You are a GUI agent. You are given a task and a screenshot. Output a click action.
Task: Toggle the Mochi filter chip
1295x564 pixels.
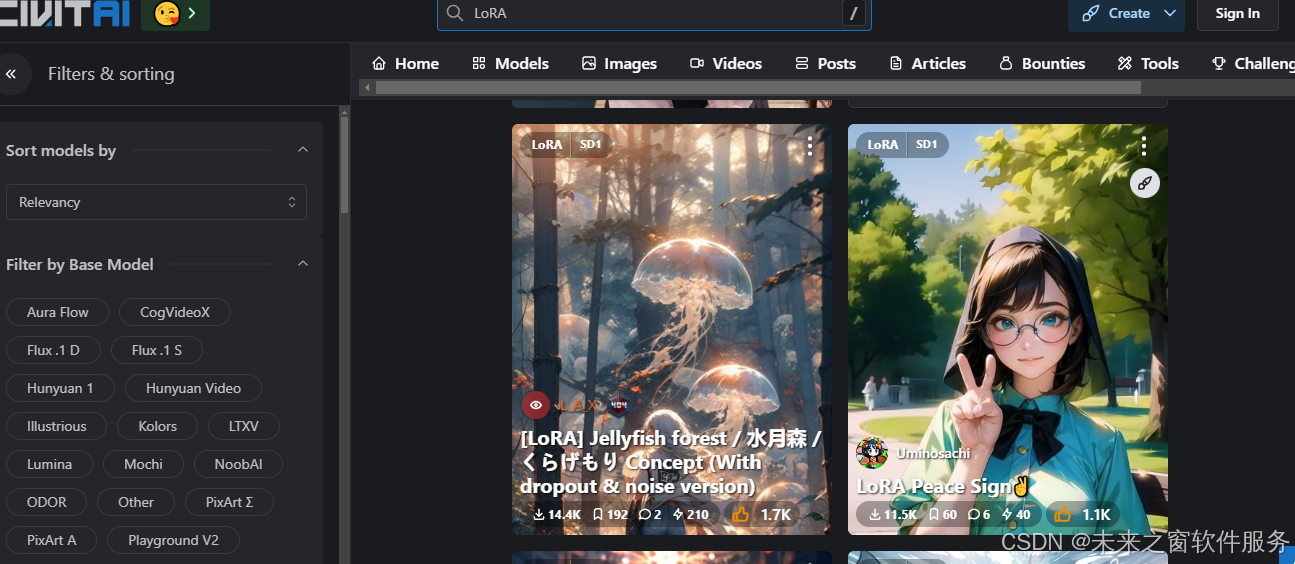point(143,464)
